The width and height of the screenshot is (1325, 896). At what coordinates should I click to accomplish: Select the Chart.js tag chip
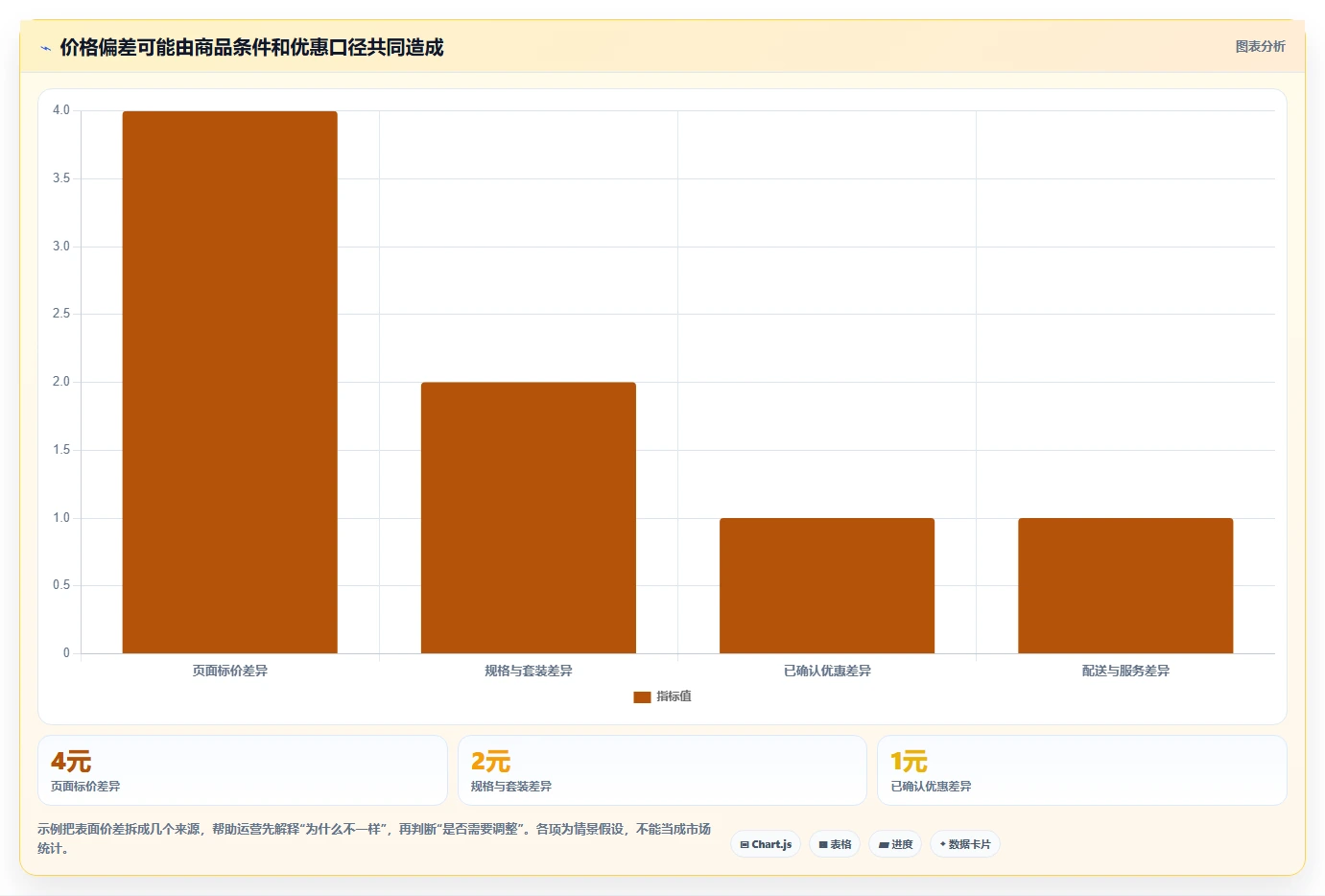coord(766,844)
